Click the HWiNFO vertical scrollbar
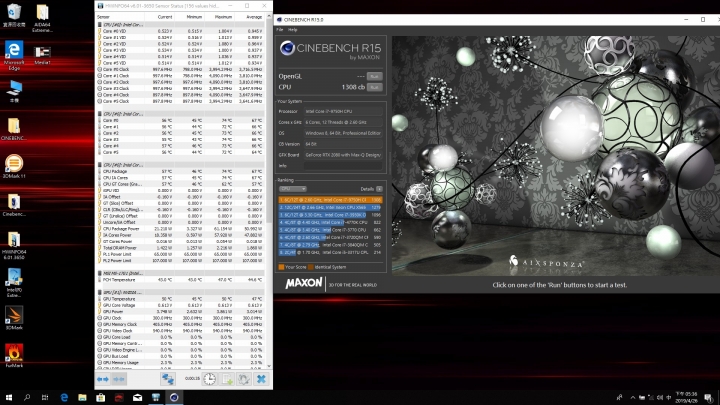The height and width of the screenshot is (405, 720). (x=269, y=119)
